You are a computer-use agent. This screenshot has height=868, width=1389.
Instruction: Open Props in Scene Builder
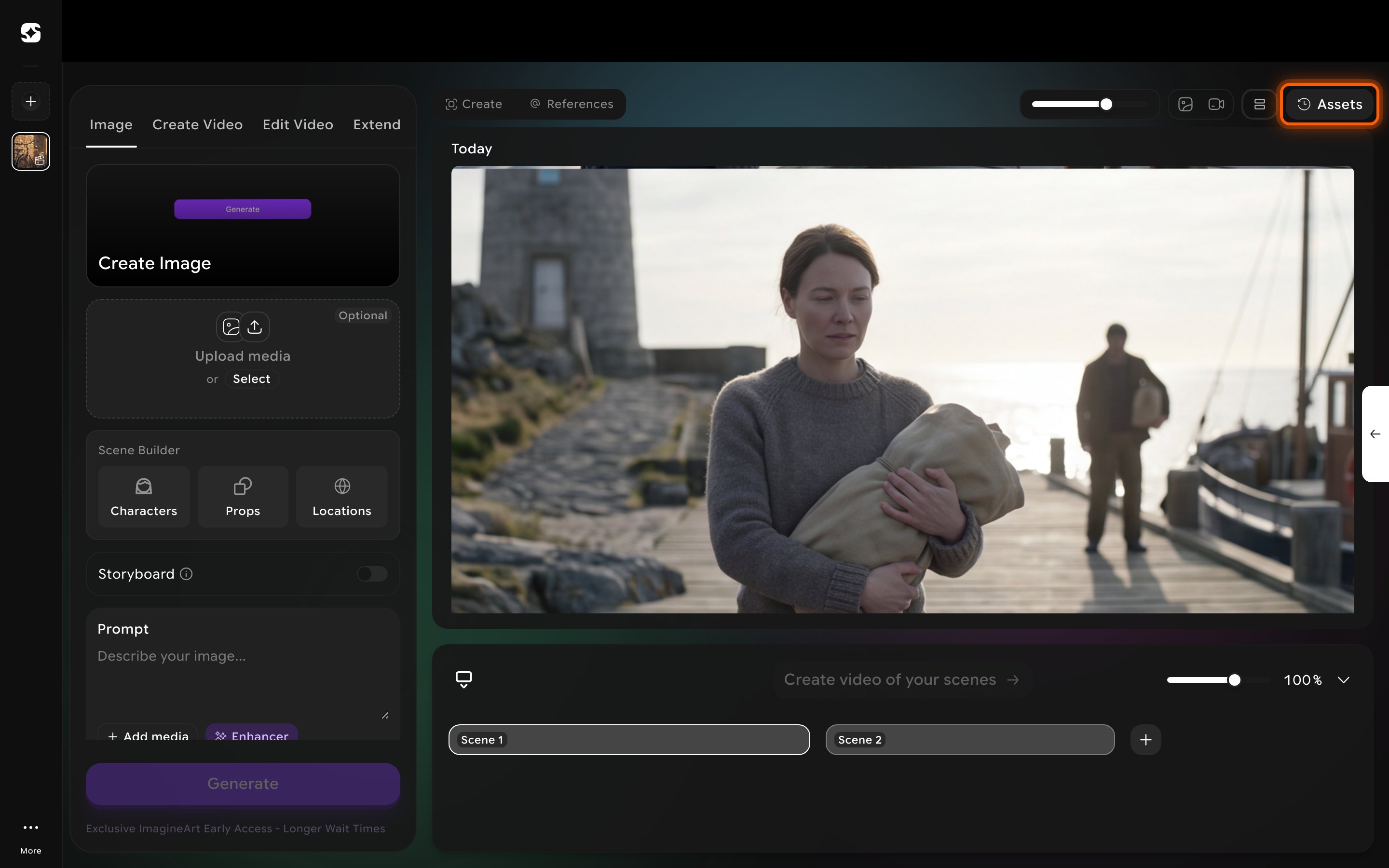[243, 497]
